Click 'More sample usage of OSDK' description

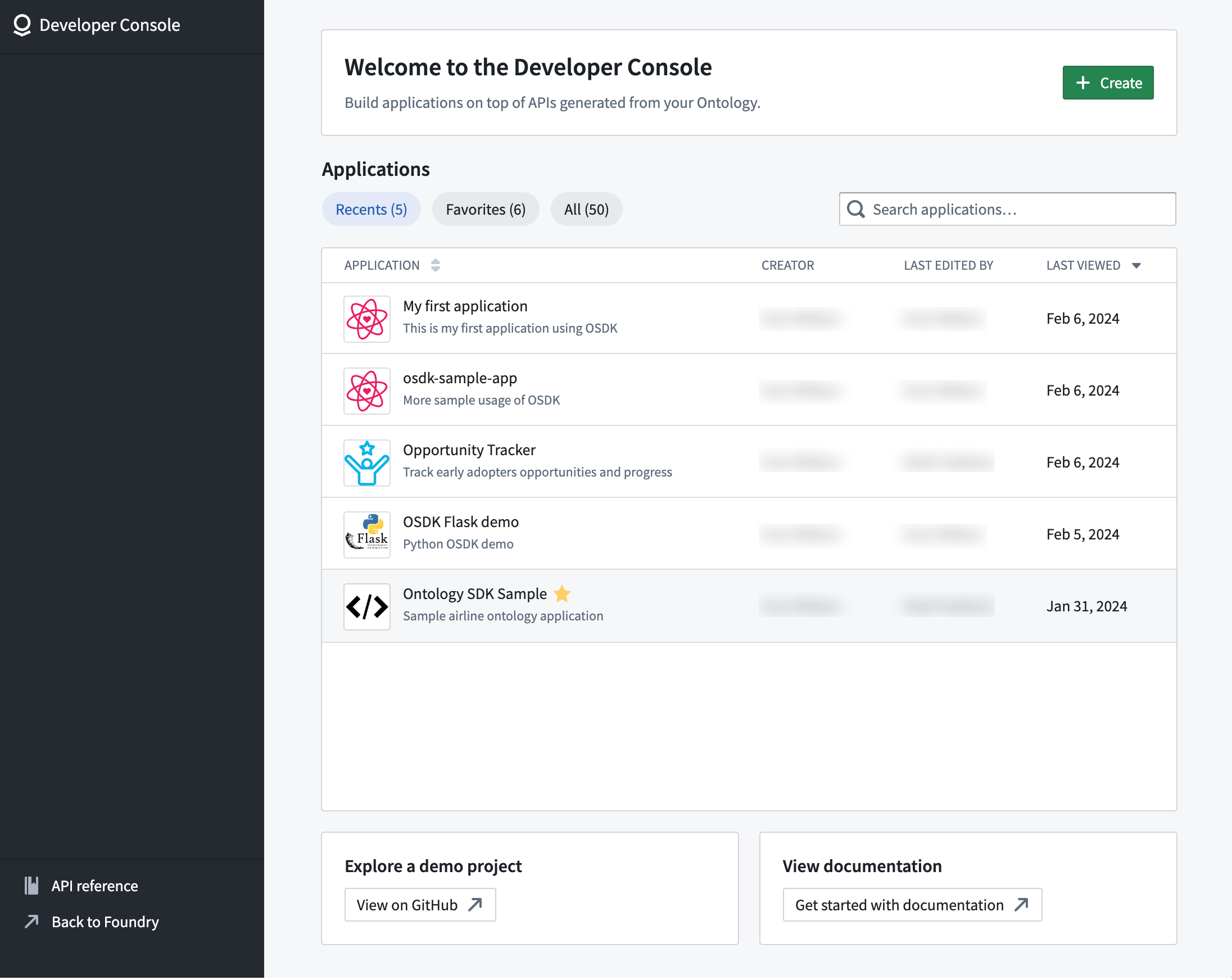point(482,401)
